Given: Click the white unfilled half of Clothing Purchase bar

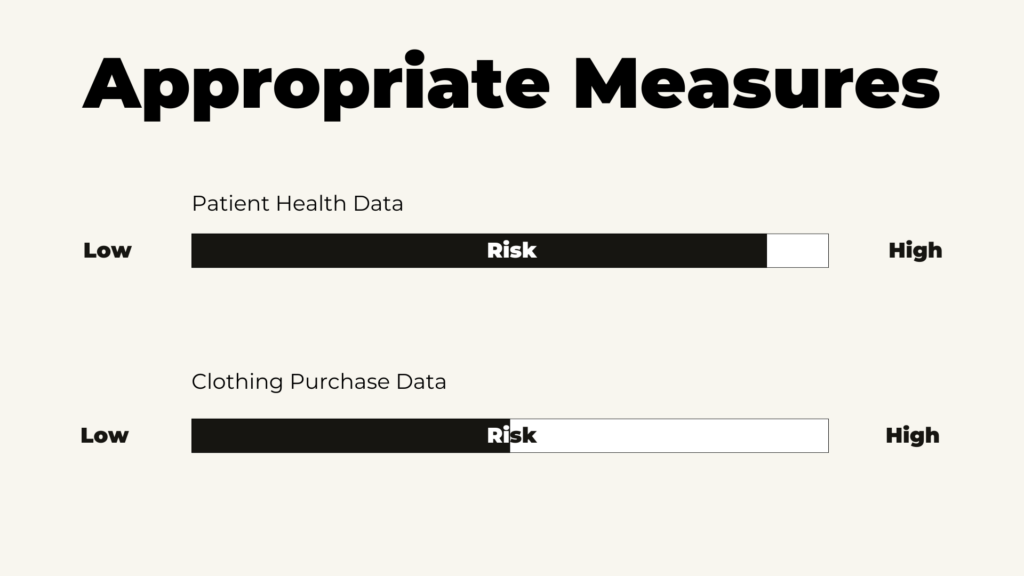Looking at the screenshot, I should coord(669,436).
